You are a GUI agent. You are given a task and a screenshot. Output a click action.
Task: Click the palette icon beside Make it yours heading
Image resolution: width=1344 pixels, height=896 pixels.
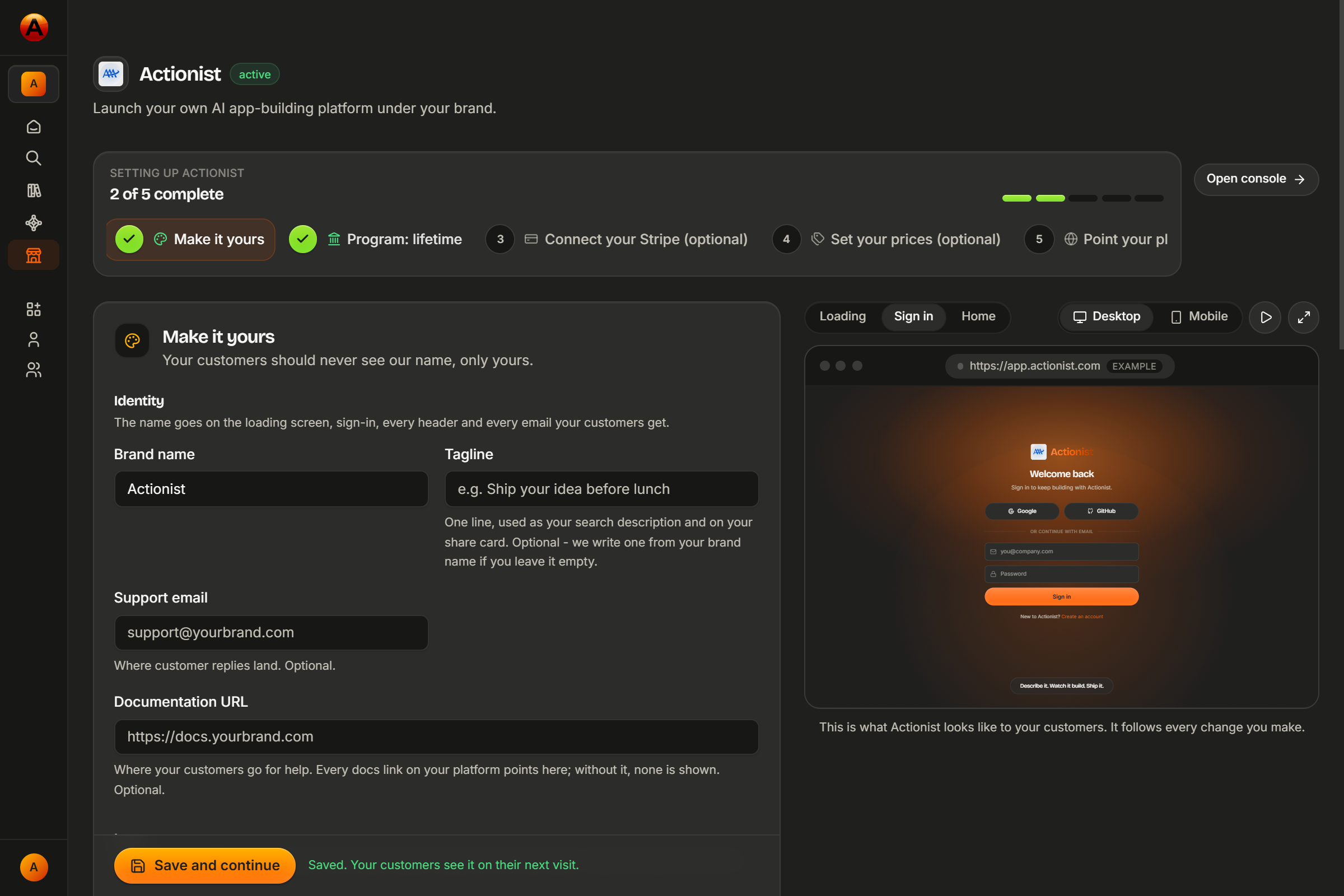pos(132,340)
